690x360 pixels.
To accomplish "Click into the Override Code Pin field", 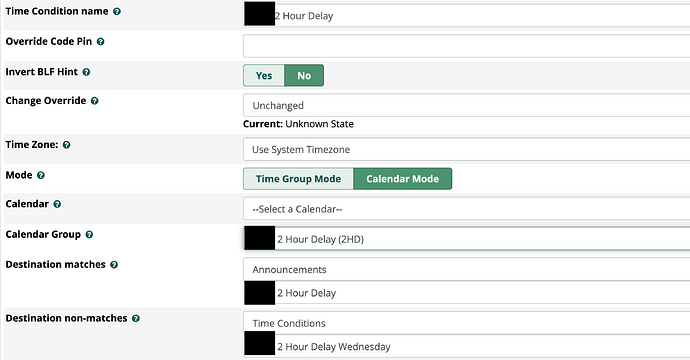I will pyautogui.click(x=466, y=46).
